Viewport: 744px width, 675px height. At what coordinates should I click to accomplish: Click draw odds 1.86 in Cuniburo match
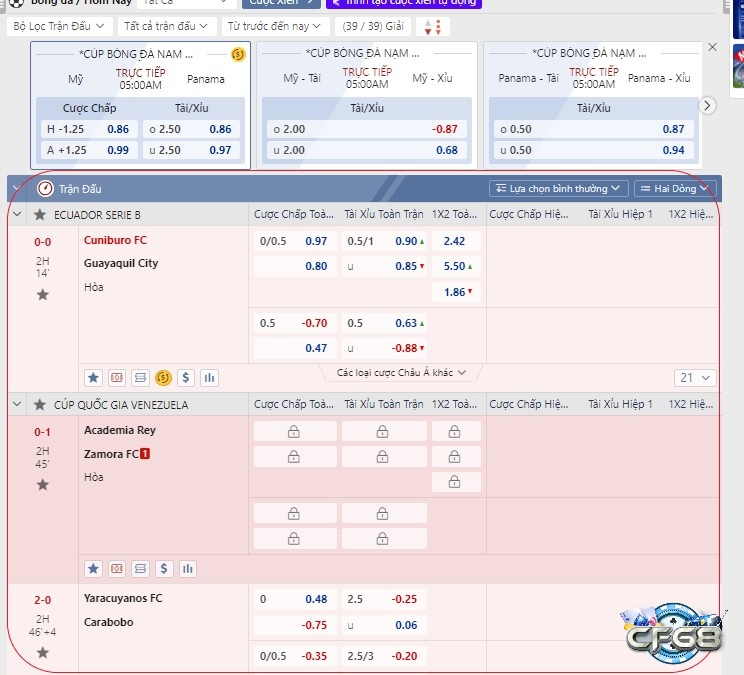click(456, 292)
